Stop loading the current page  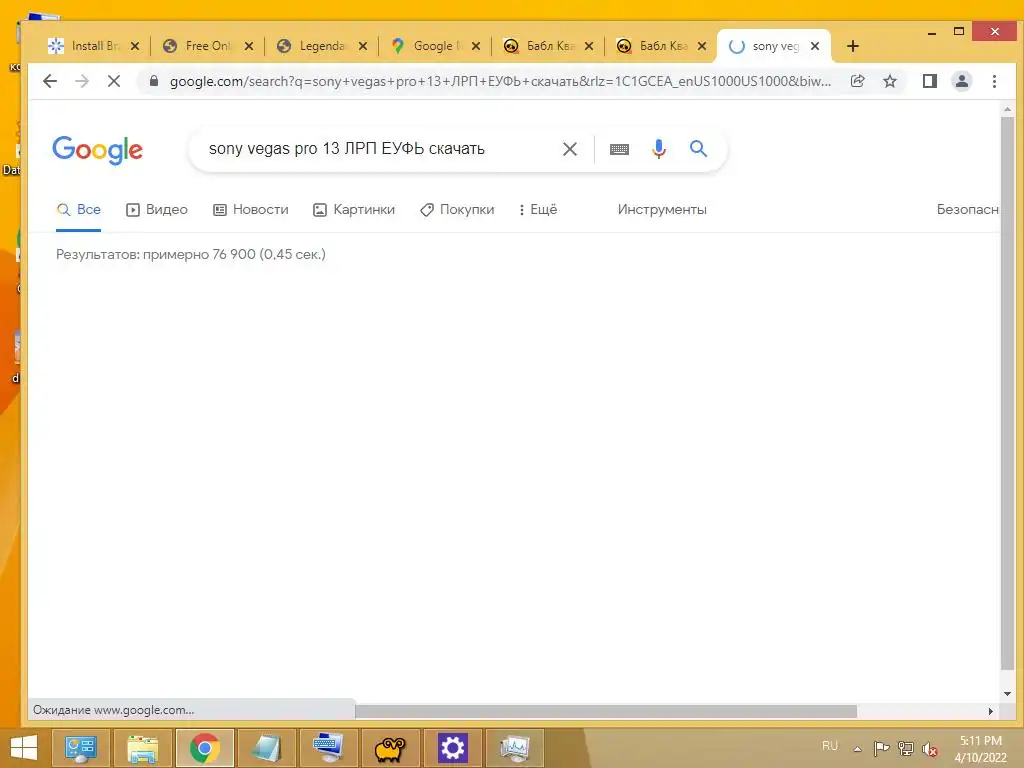point(114,81)
